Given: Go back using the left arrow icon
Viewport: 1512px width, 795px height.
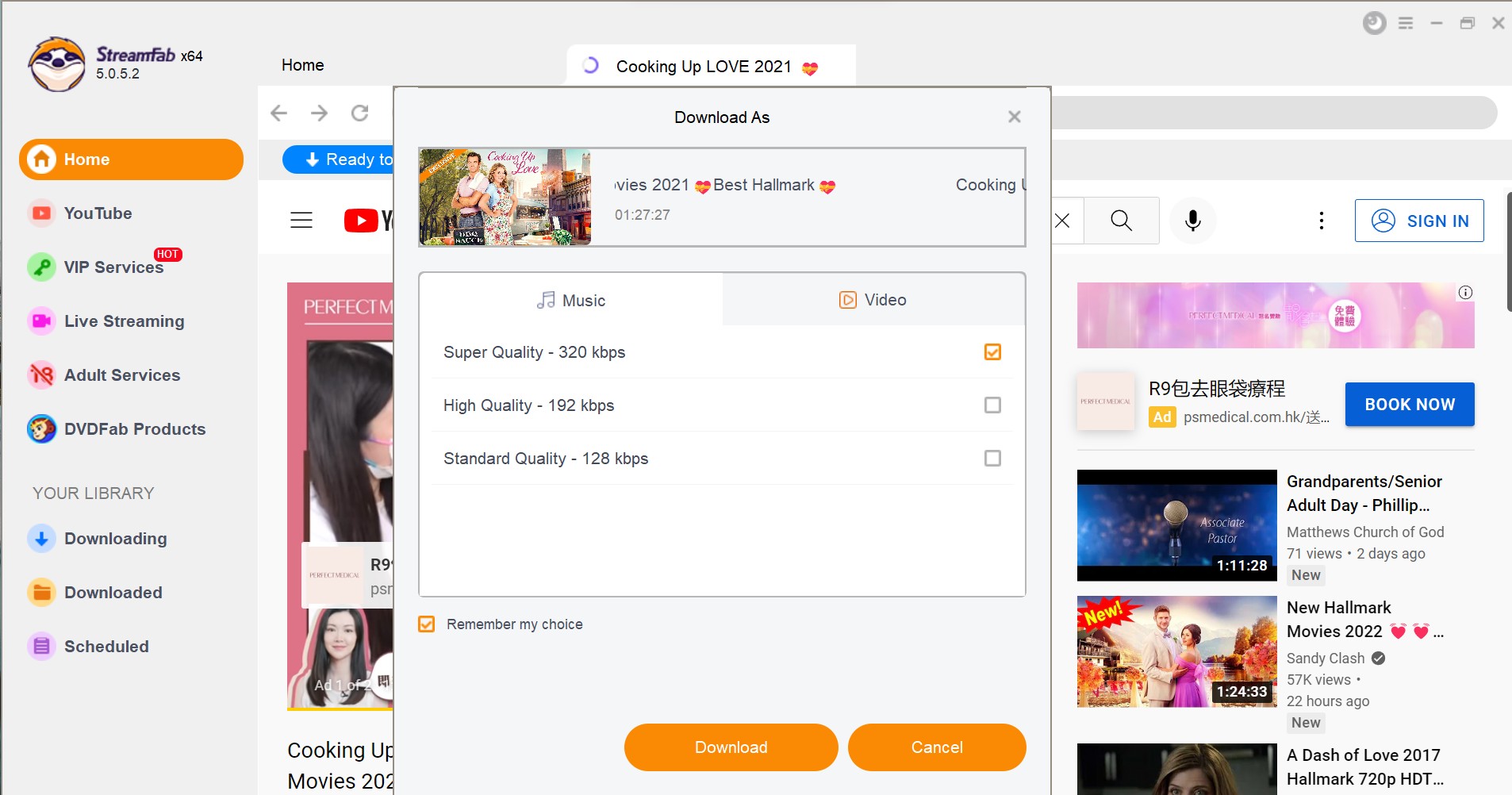Looking at the screenshot, I should click(278, 113).
